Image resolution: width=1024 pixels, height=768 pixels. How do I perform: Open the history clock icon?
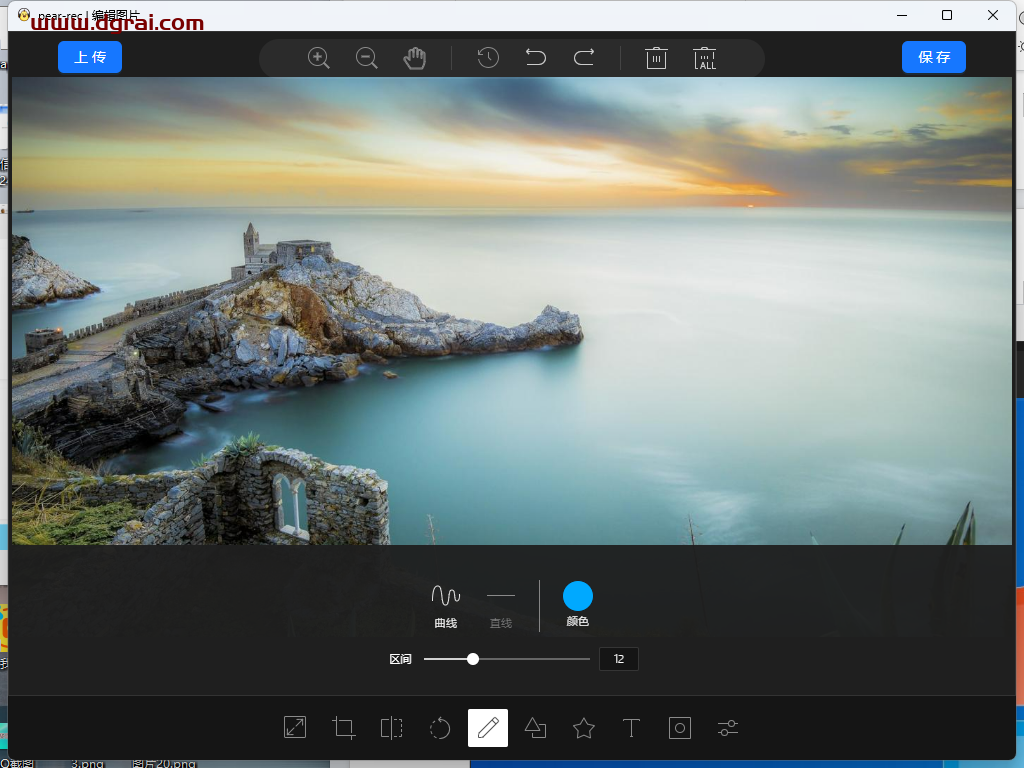click(488, 58)
